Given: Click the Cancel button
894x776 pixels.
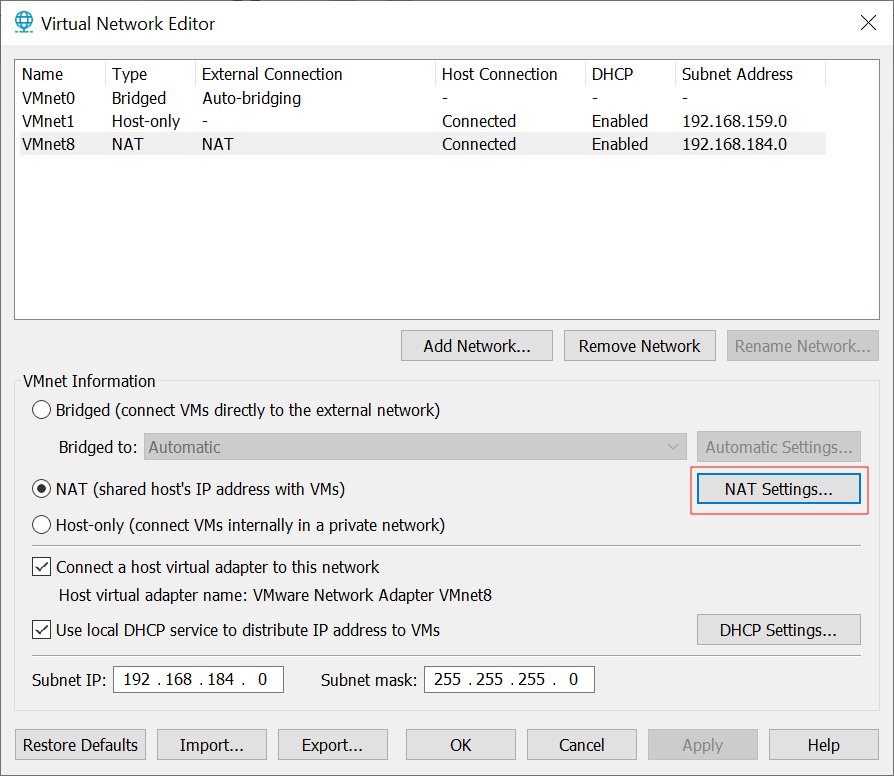Looking at the screenshot, I should [582, 745].
